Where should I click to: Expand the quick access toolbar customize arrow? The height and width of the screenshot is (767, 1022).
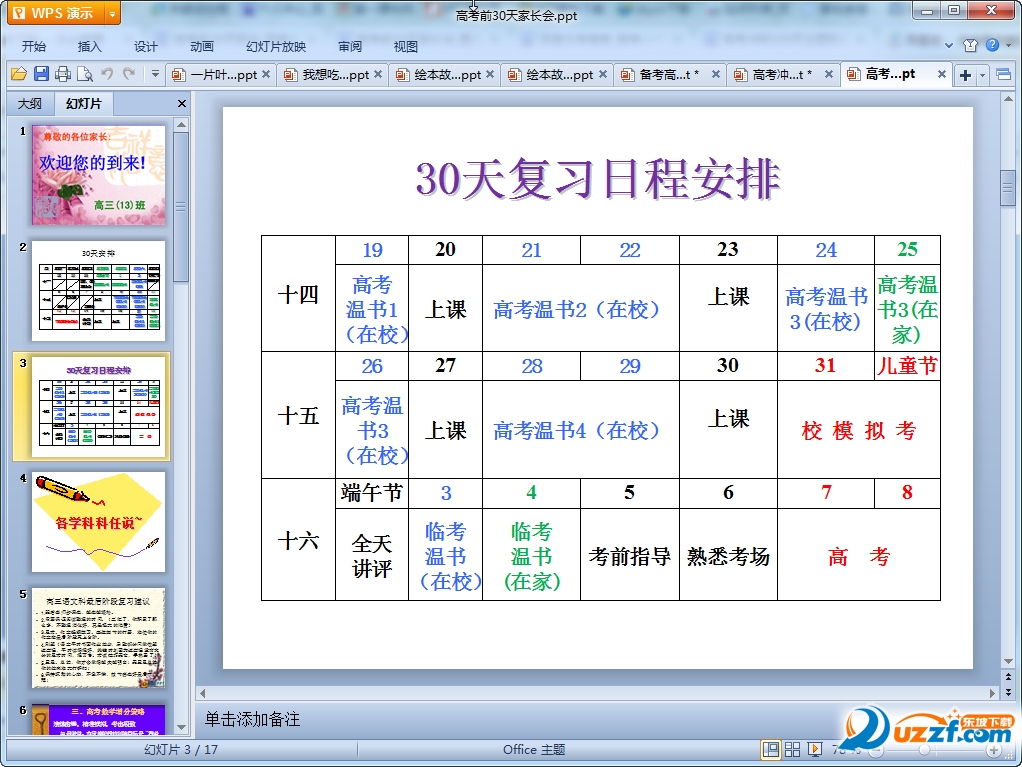(155, 74)
